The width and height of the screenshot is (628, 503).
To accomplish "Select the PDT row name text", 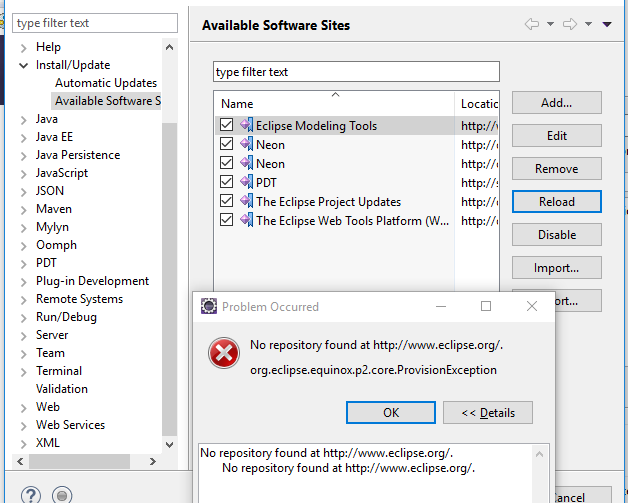I will pyautogui.click(x=266, y=183).
